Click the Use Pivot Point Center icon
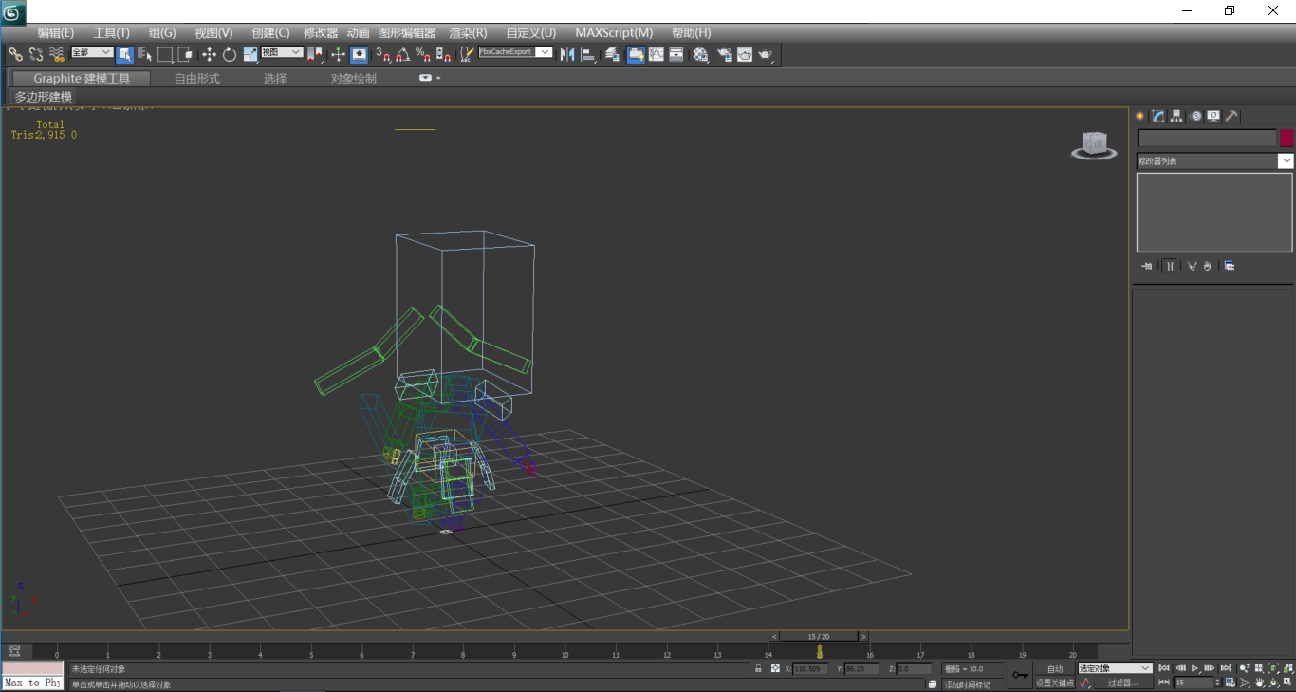This screenshot has width=1296, height=692. tap(316, 54)
